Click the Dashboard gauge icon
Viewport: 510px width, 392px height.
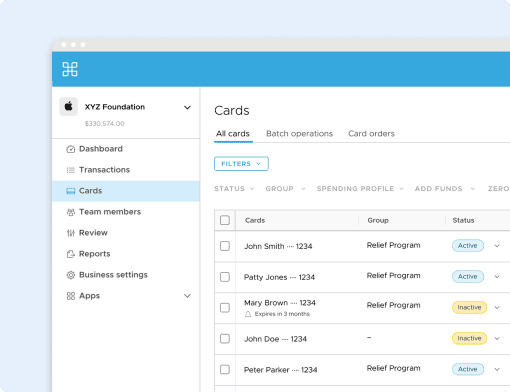pyautogui.click(x=71, y=149)
